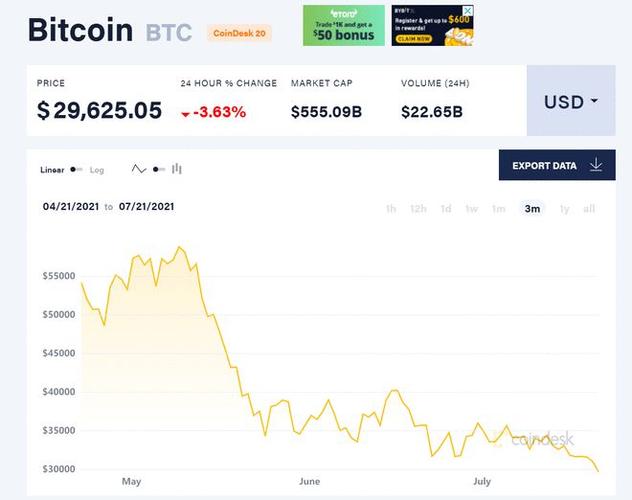Toggle line/candlestick chart type switch
Viewport: 632px width, 500px height.
158,170
